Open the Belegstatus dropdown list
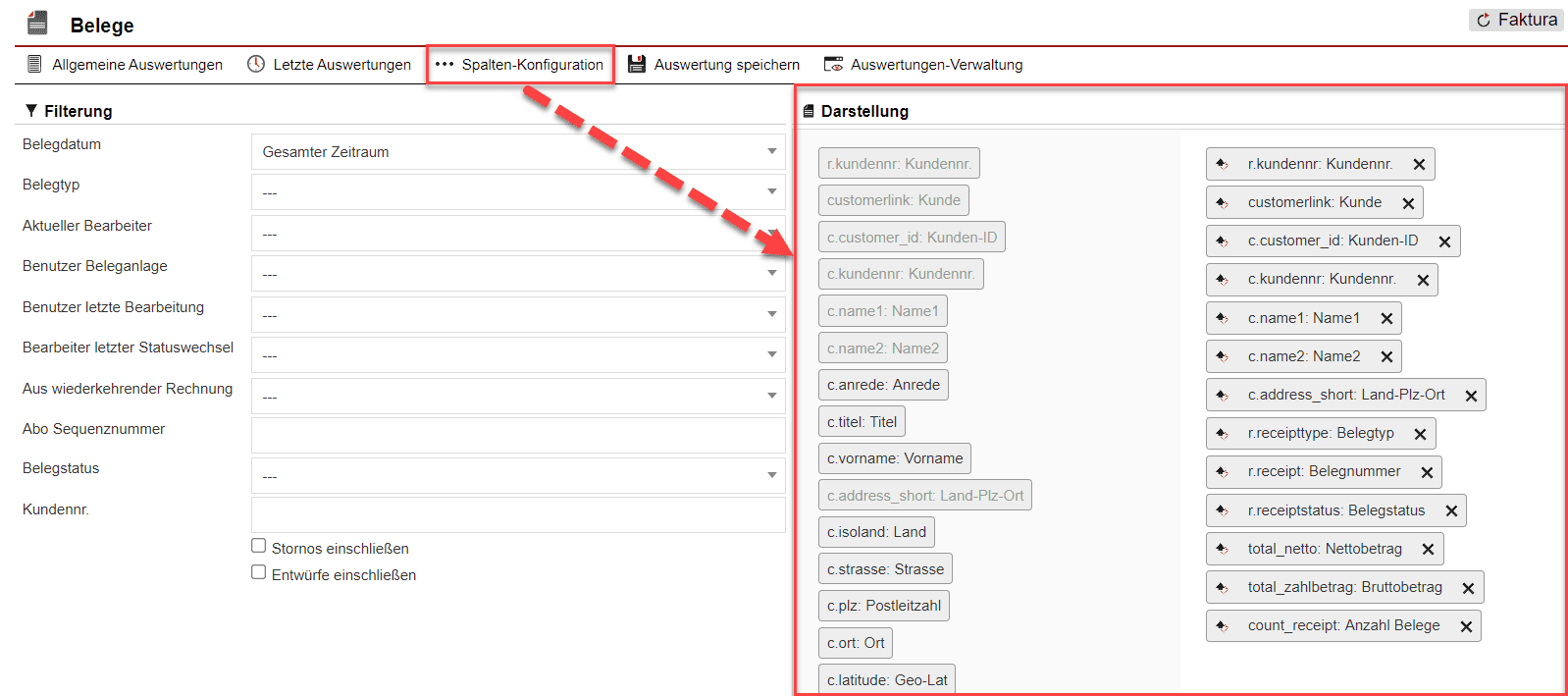1568x696 pixels. [517, 476]
